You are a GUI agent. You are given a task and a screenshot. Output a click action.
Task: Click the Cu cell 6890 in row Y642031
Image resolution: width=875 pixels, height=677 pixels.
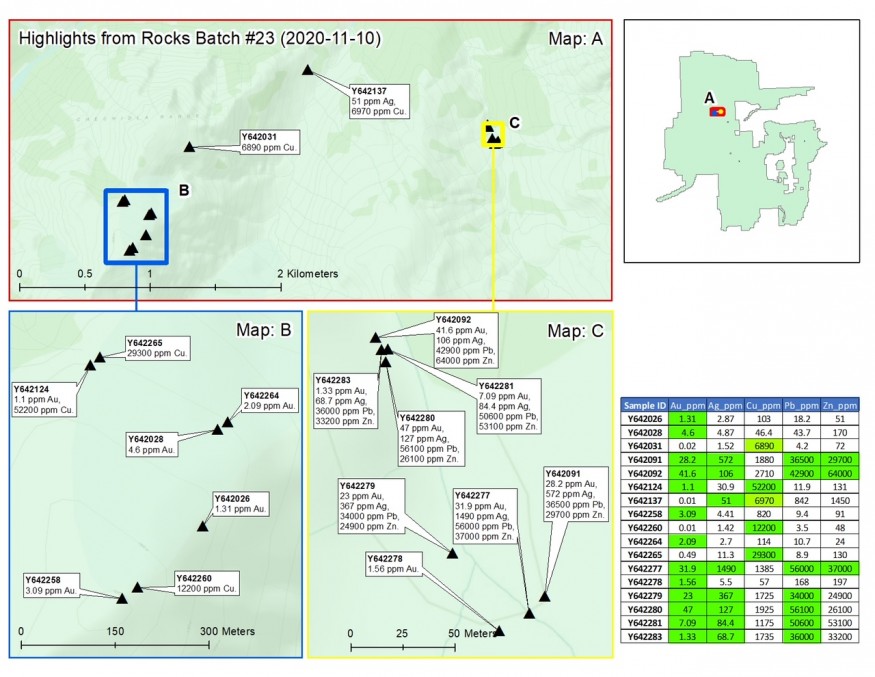coord(763,446)
